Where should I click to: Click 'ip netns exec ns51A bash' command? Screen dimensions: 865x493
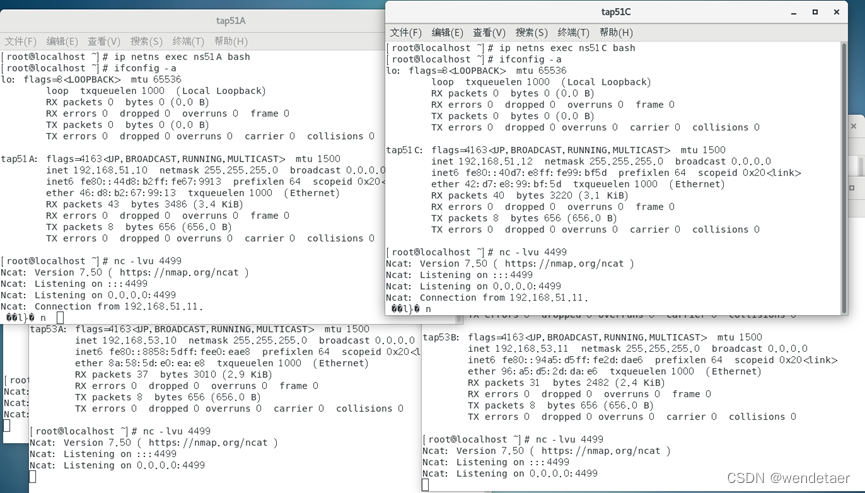click(182, 57)
